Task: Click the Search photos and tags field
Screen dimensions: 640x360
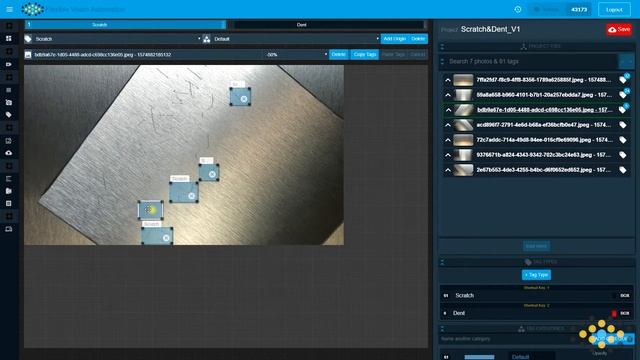Action: pyautogui.click(x=532, y=62)
